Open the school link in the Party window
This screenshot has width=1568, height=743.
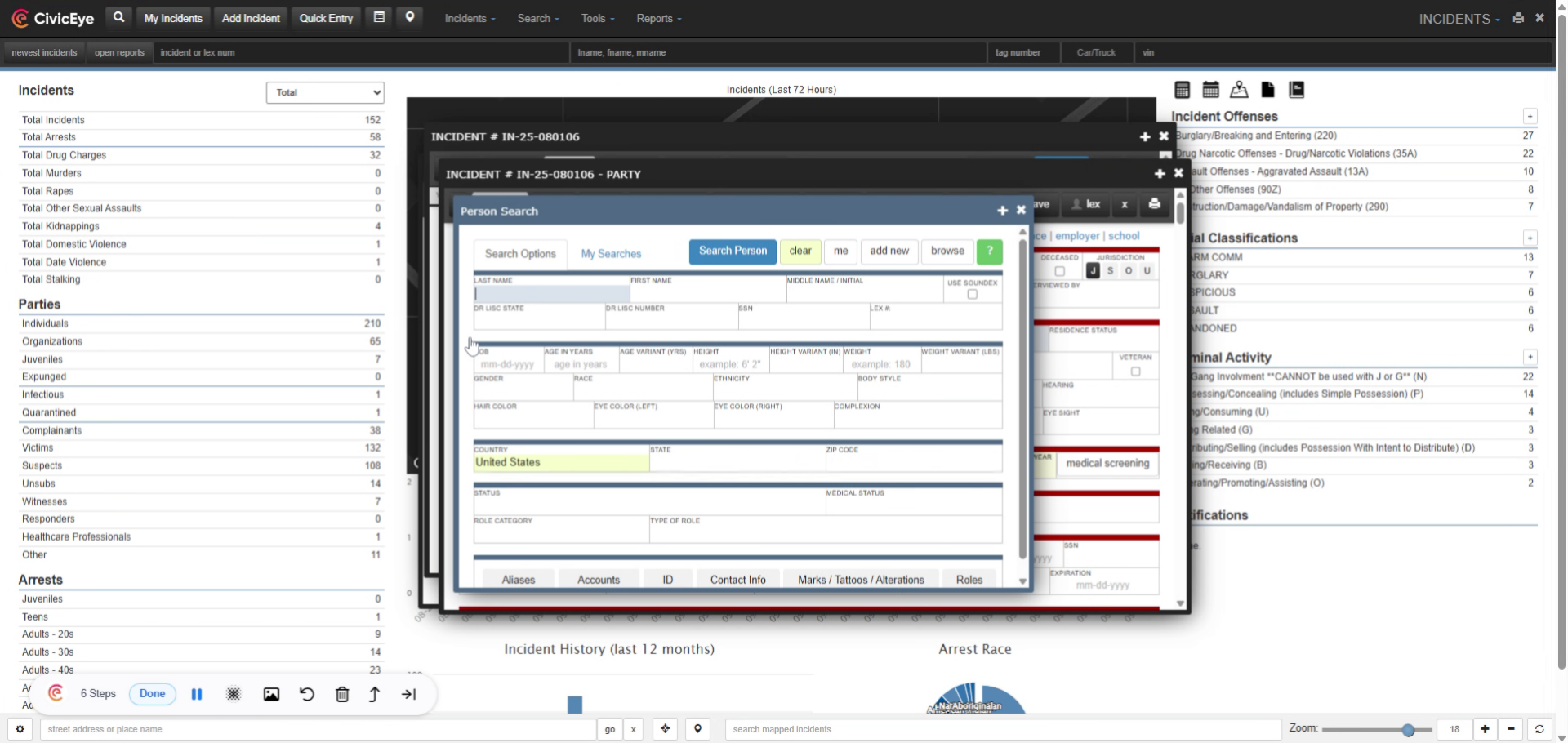(x=1124, y=236)
